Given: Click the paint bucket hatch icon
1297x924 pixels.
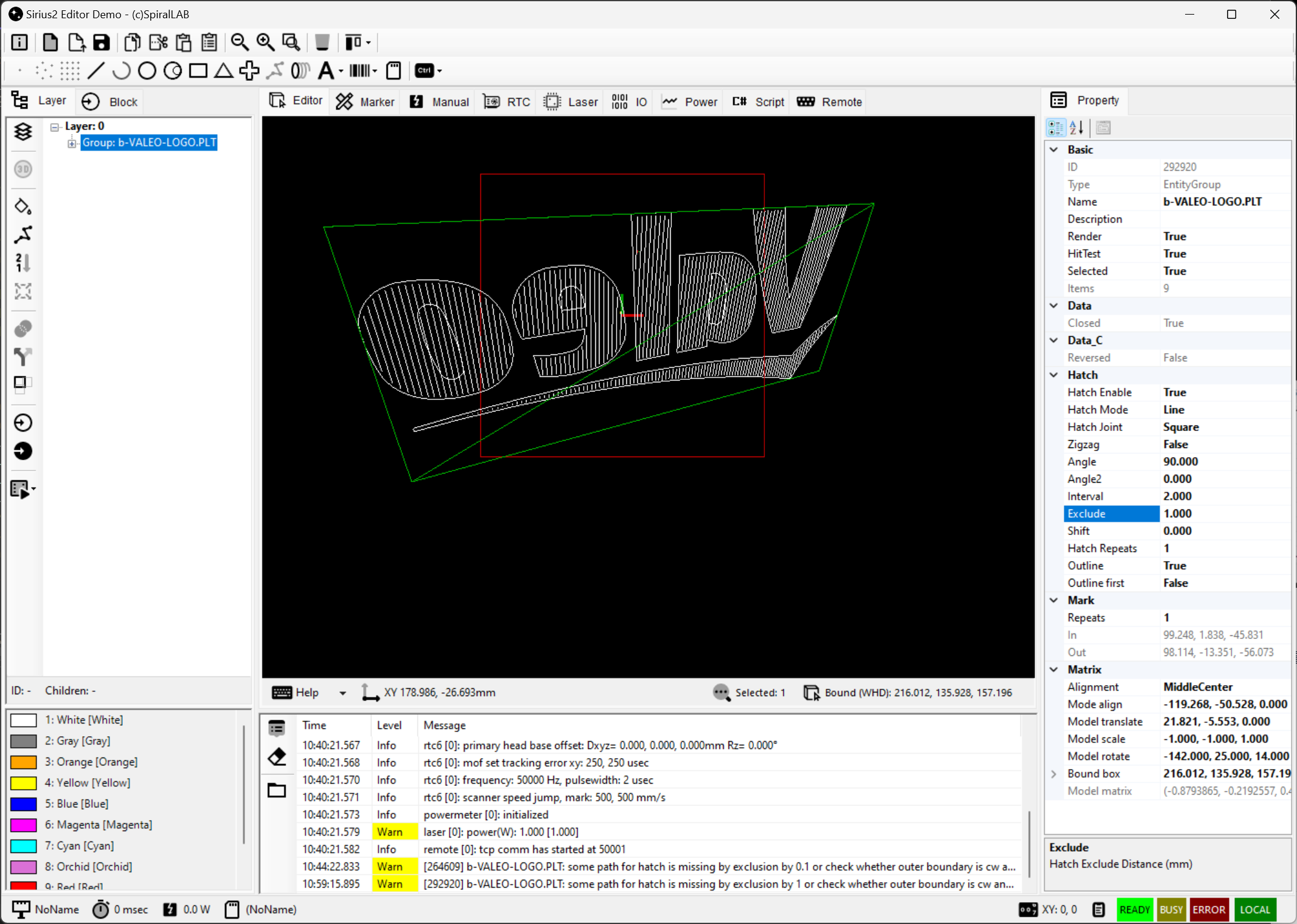Looking at the screenshot, I should coord(23,207).
